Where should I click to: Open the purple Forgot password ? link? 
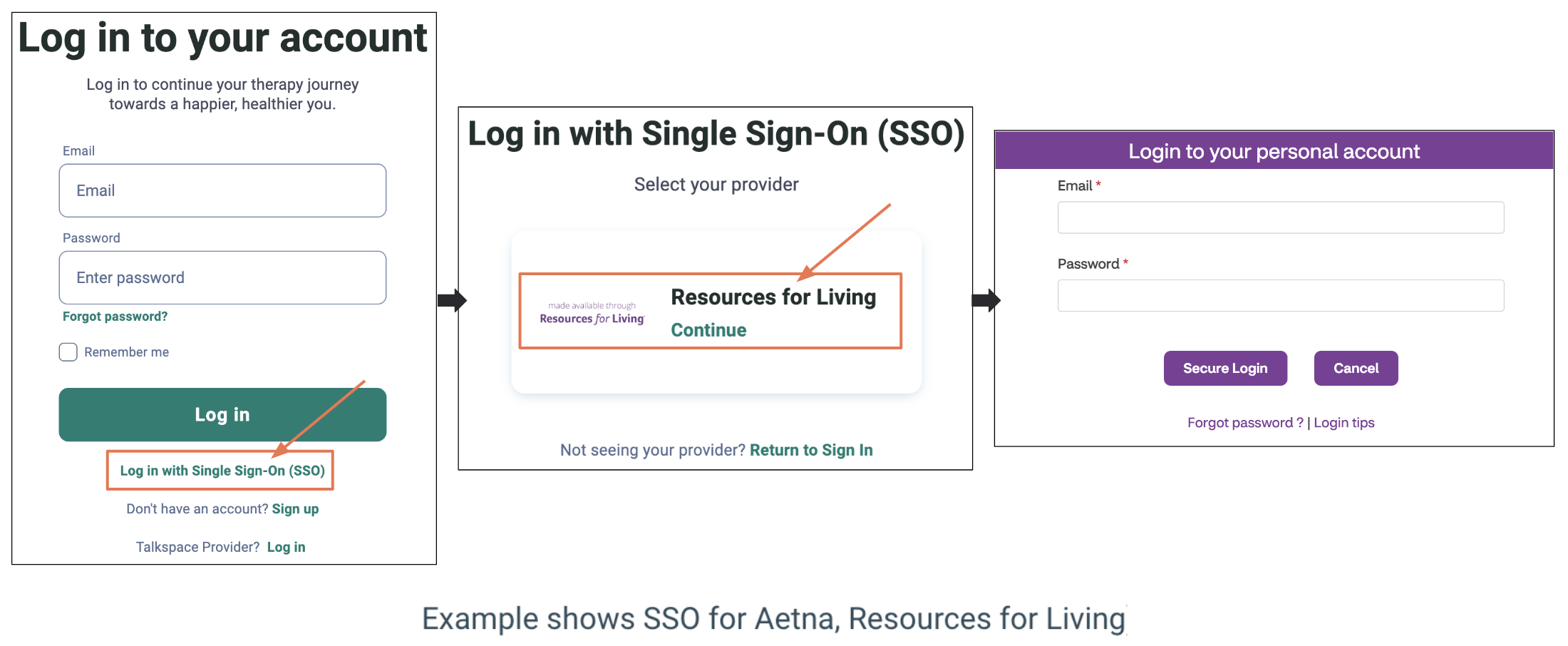coord(1244,423)
